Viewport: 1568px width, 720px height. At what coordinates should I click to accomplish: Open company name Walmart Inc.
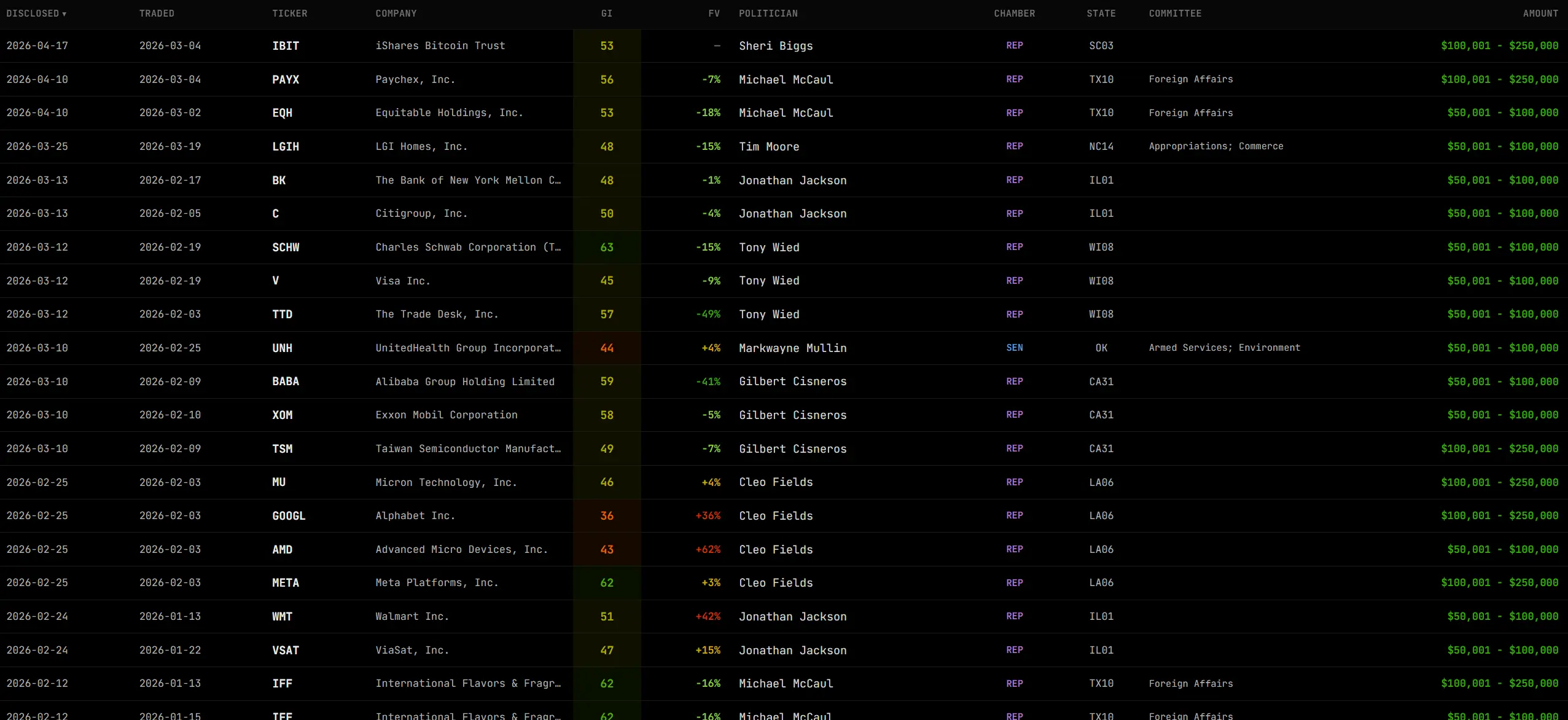pyautogui.click(x=412, y=617)
